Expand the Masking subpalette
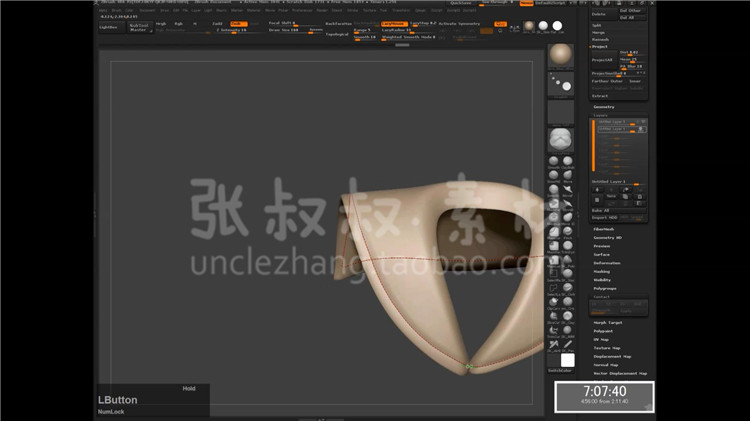The width and height of the screenshot is (750, 421). tap(602, 272)
